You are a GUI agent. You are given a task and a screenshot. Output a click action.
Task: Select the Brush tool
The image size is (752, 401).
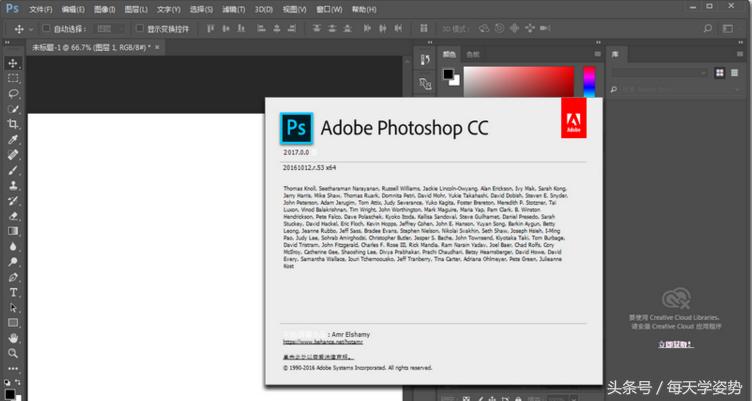[13, 170]
